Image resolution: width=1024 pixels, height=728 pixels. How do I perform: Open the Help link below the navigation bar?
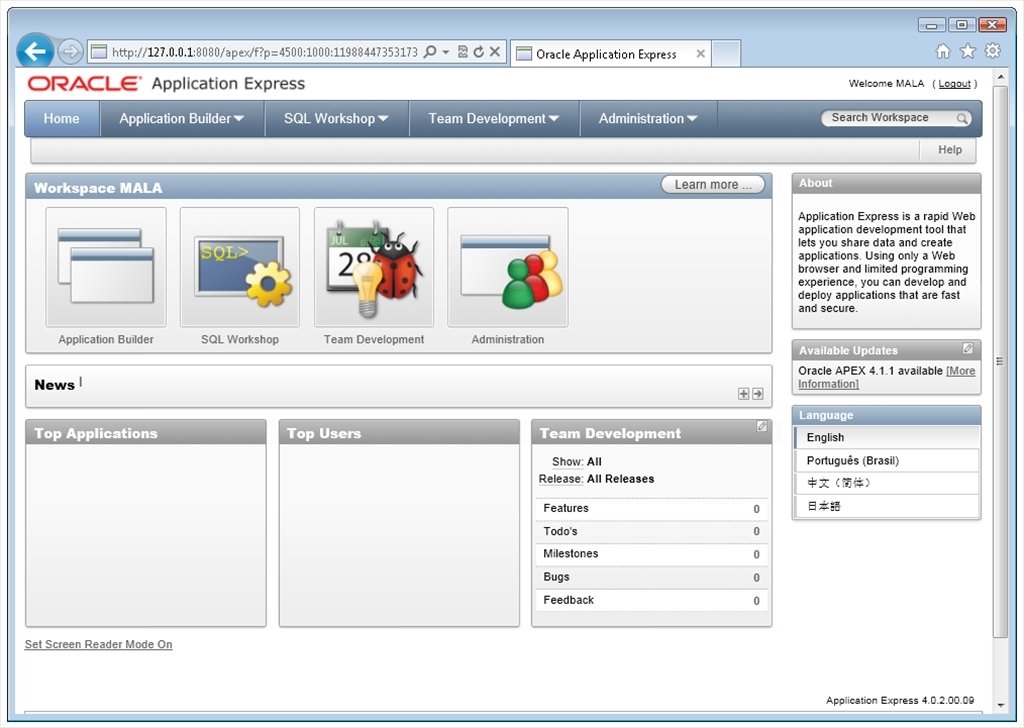pyautogui.click(x=950, y=150)
